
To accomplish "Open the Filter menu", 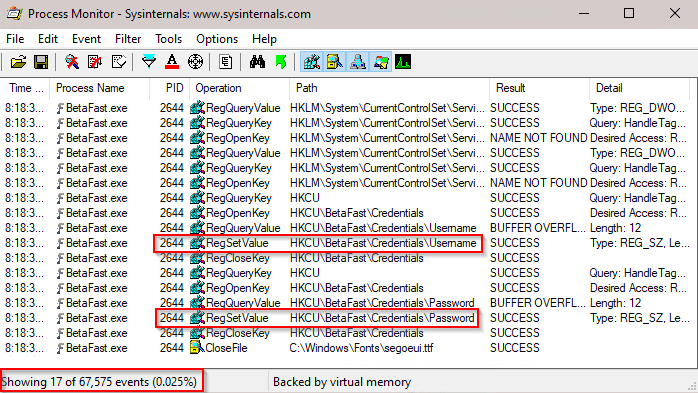I will tap(128, 39).
